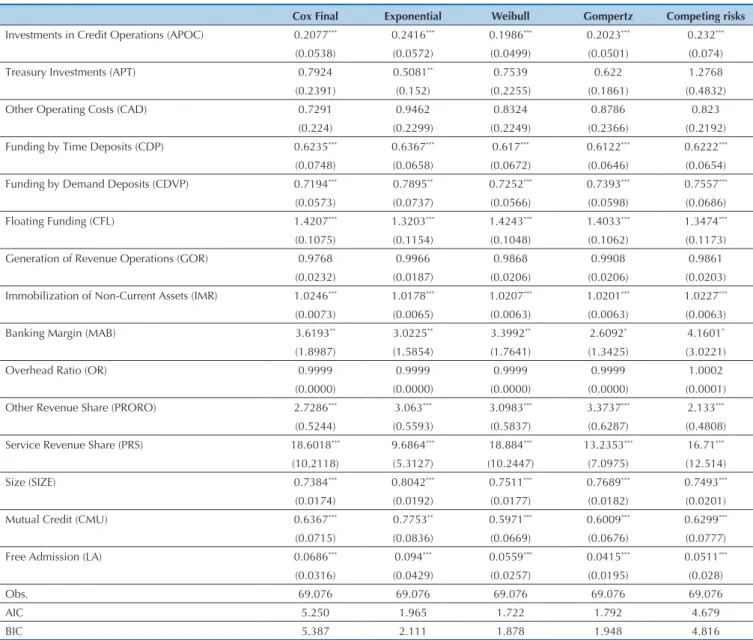The width and height of the screenshot is (753, 640).
Task: Select the Other Operating Costs (CAD) label
Action: pyautogui.click(x=76, y=109)
